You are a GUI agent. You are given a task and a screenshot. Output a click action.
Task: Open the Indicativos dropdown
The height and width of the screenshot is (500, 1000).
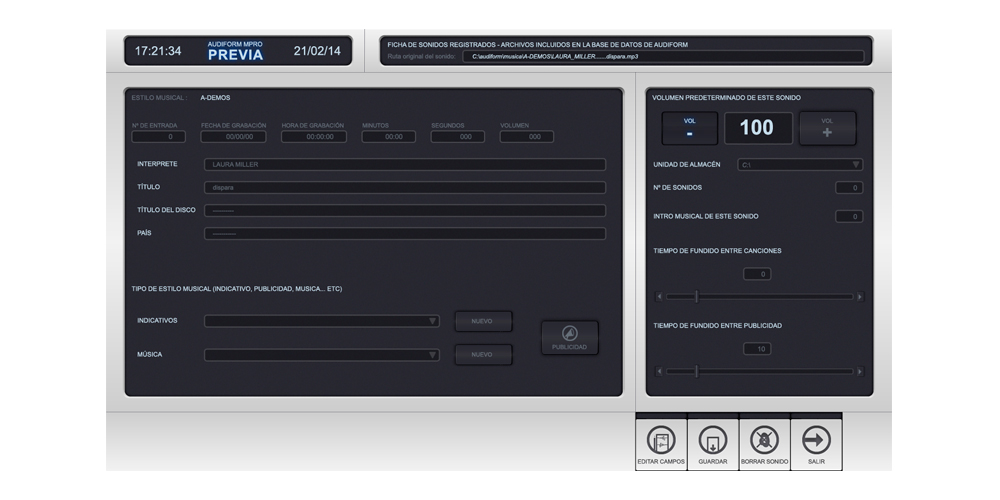coord(321,321)
